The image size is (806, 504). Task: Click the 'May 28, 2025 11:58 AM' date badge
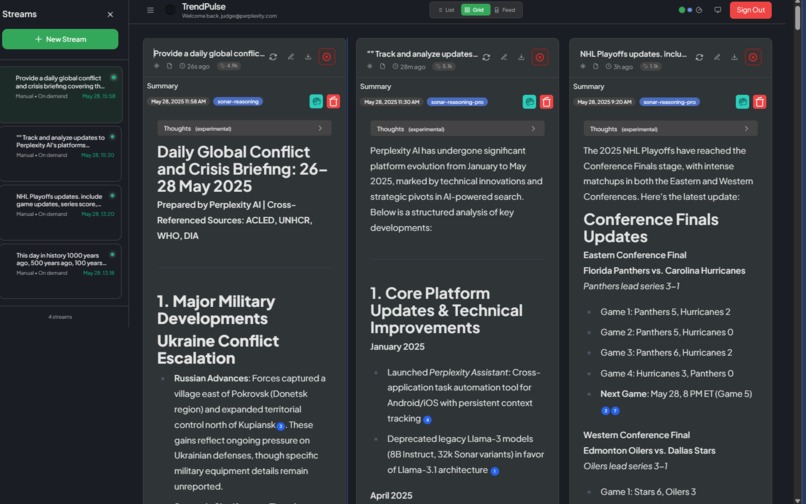coord(178,101)
